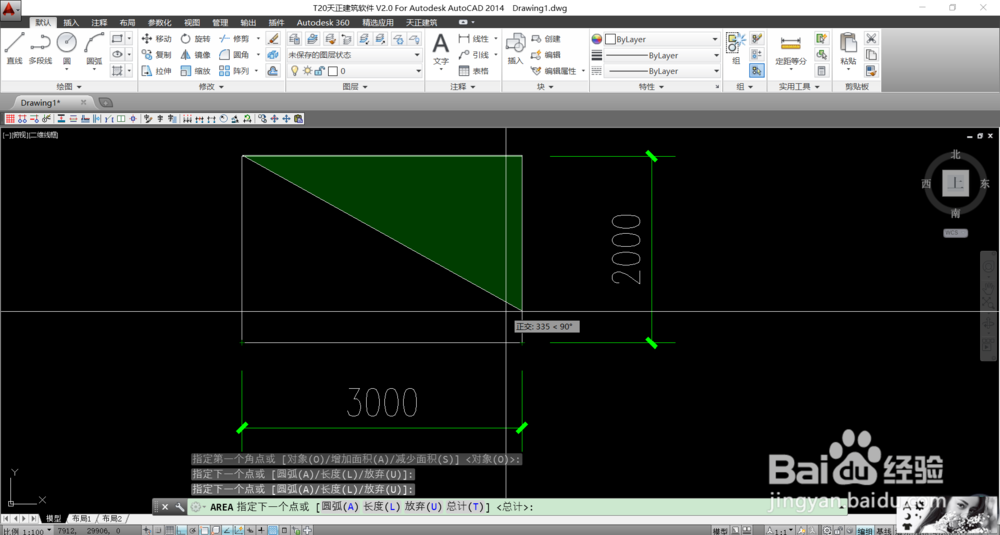Click the Group (组) icon
Screen dimensions: 1000x535
coord(736,48)
